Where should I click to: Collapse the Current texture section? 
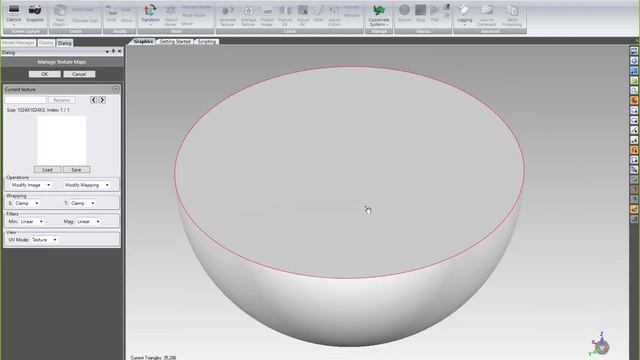tap(116, 89)
